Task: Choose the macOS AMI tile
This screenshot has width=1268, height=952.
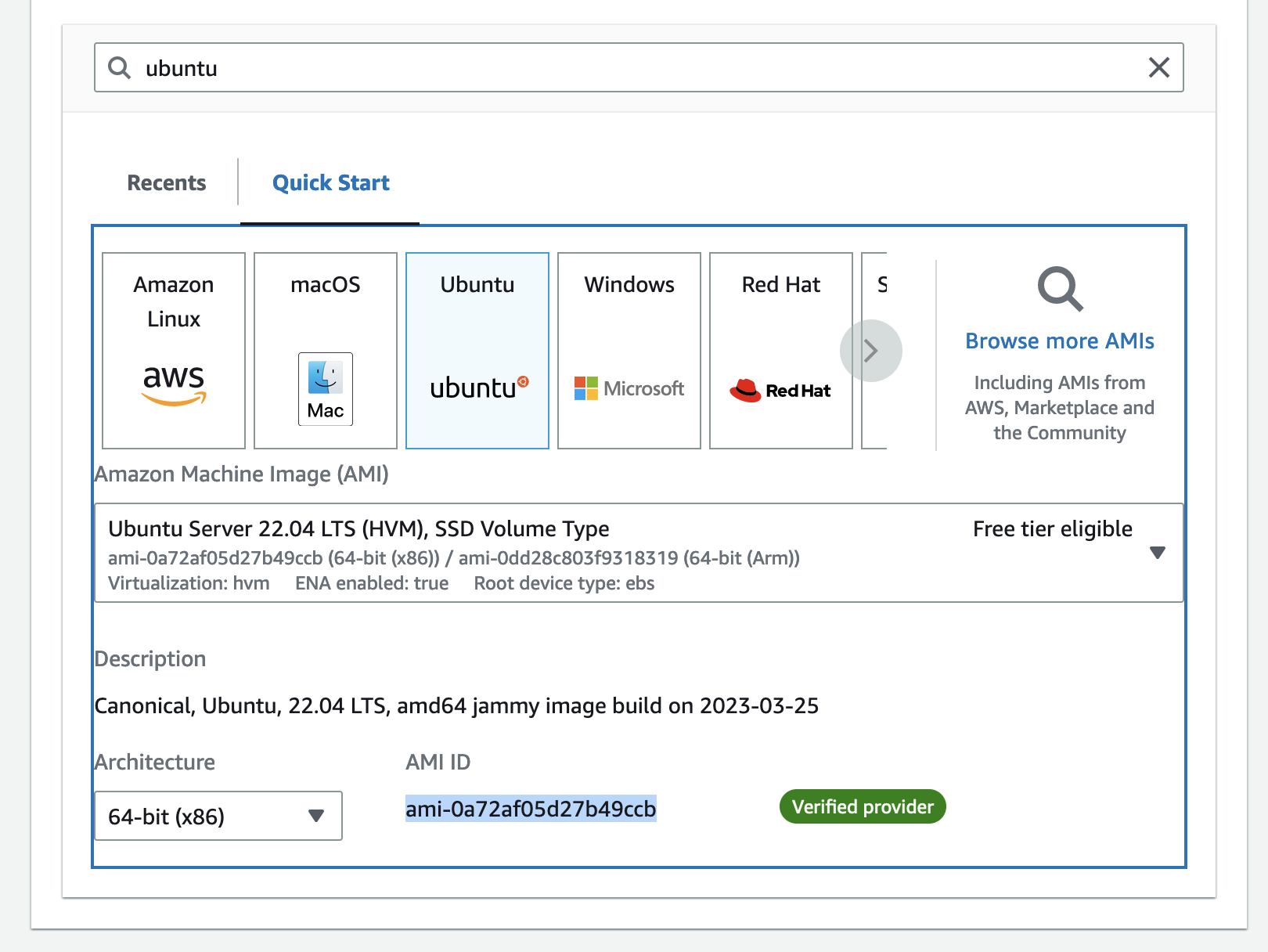Action: point(326,351)
